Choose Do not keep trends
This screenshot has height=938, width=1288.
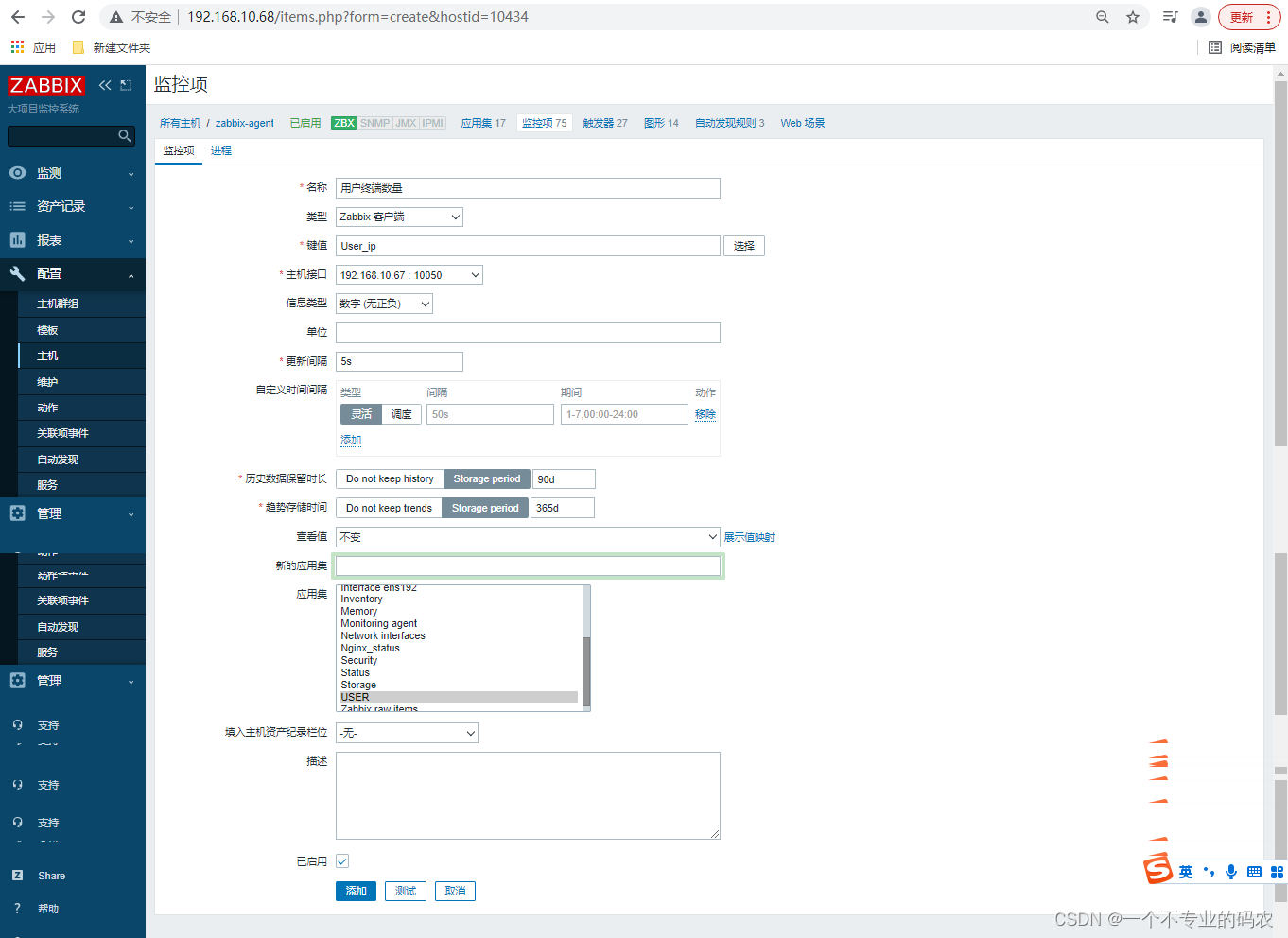pos(389,508)
